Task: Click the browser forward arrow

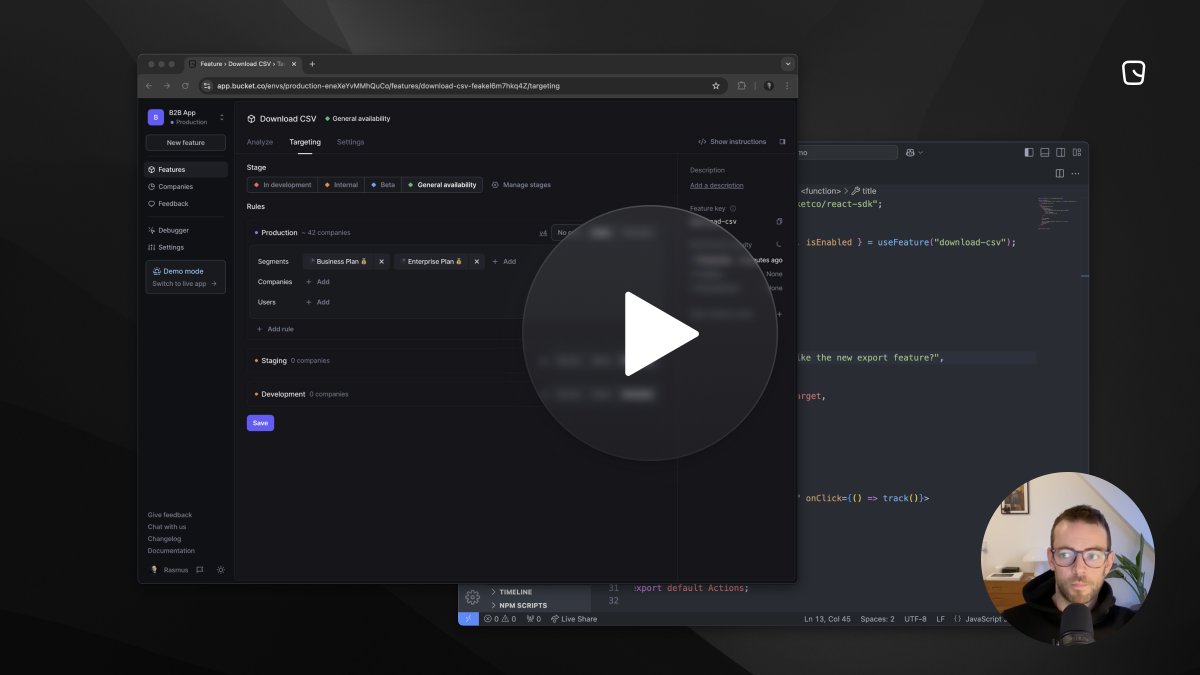Action: [x=167, y=86]
